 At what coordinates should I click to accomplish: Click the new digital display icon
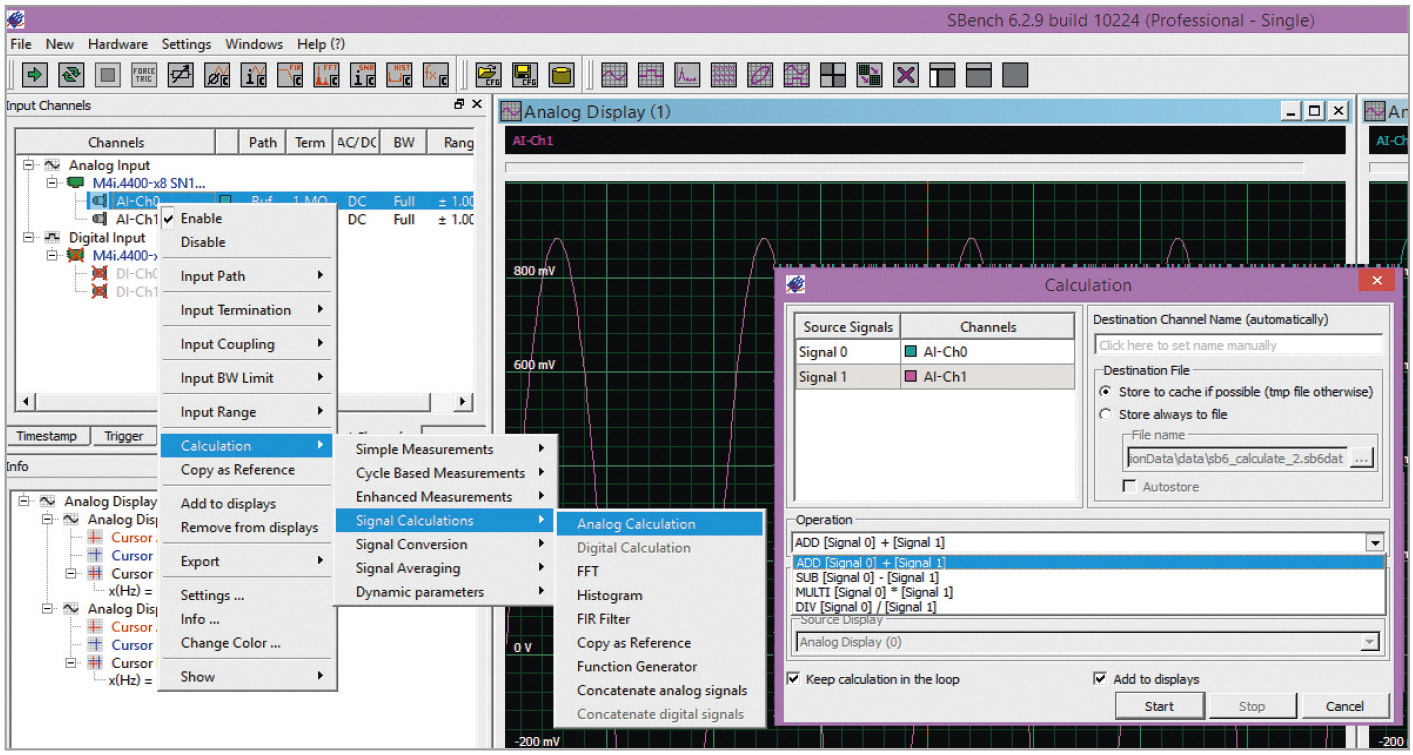[651, 74]
